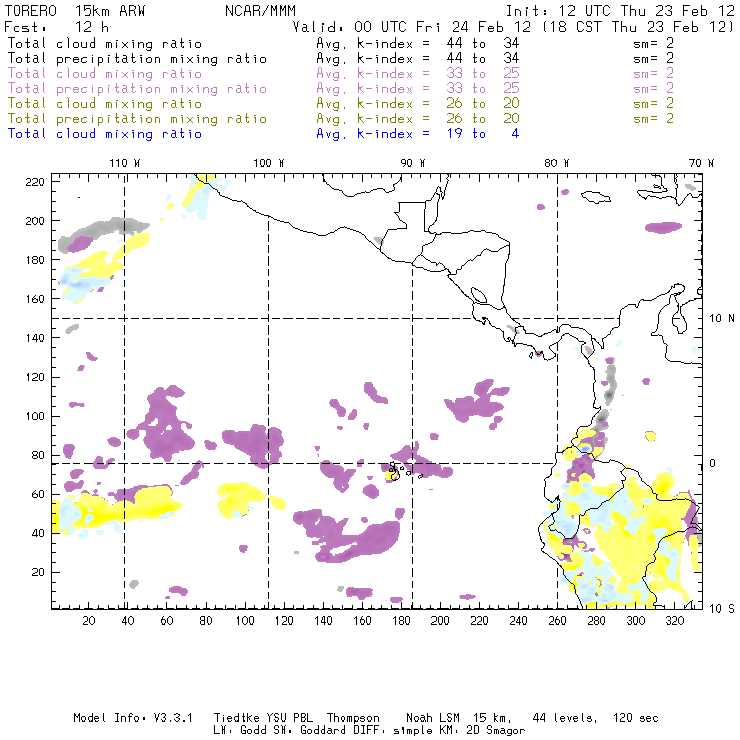Click the 'Thompson' microphysics label
This screenshot has width=740, height=740.
[x=353, y=718]
